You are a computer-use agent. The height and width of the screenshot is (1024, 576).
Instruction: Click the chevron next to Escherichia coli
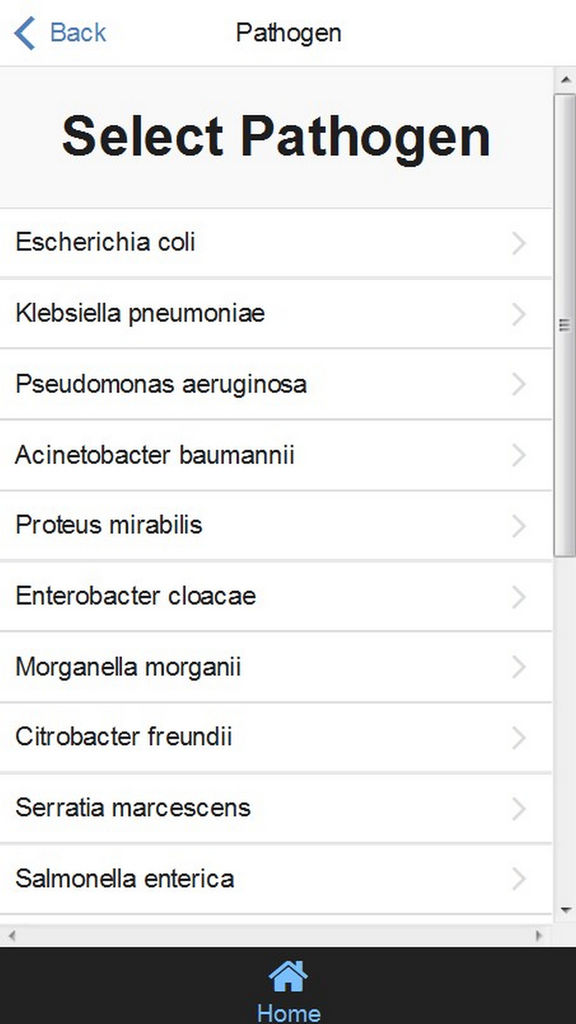519,243
